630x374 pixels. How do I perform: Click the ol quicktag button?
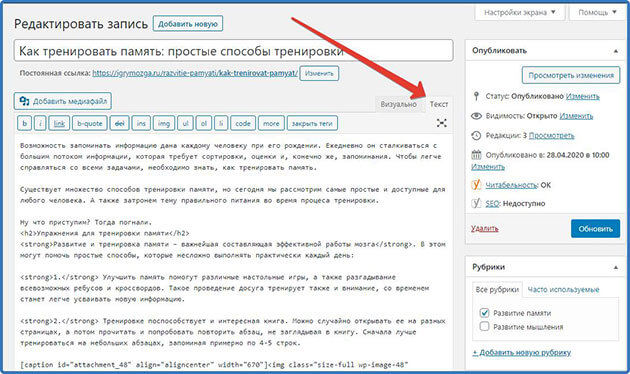(x=204, y=123)
